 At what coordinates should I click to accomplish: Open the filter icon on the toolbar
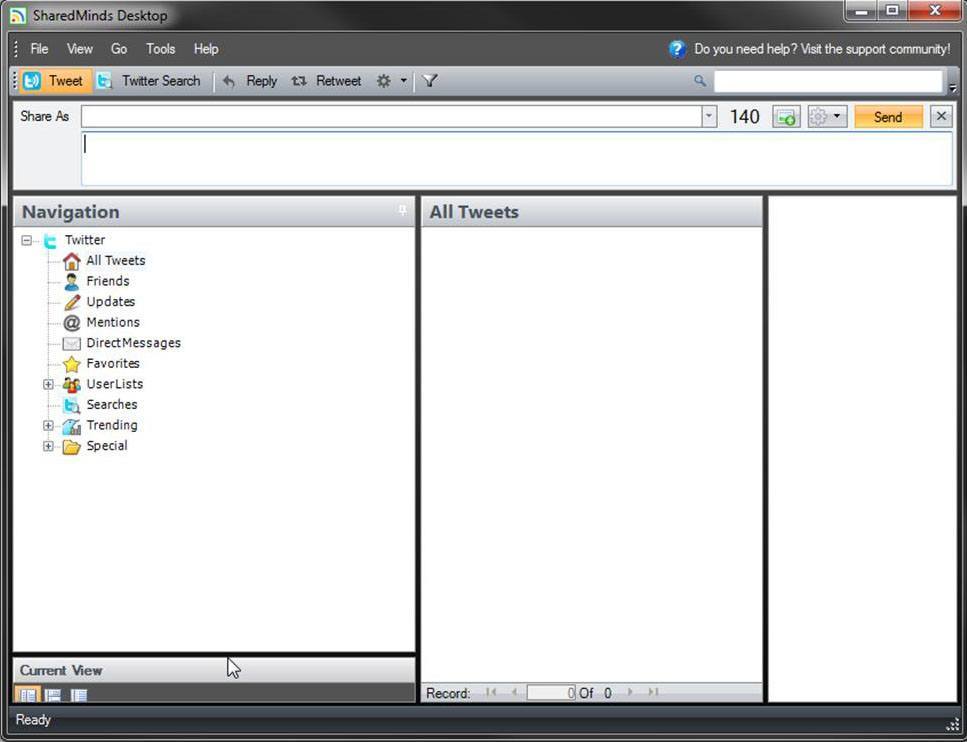click(429, 81)
